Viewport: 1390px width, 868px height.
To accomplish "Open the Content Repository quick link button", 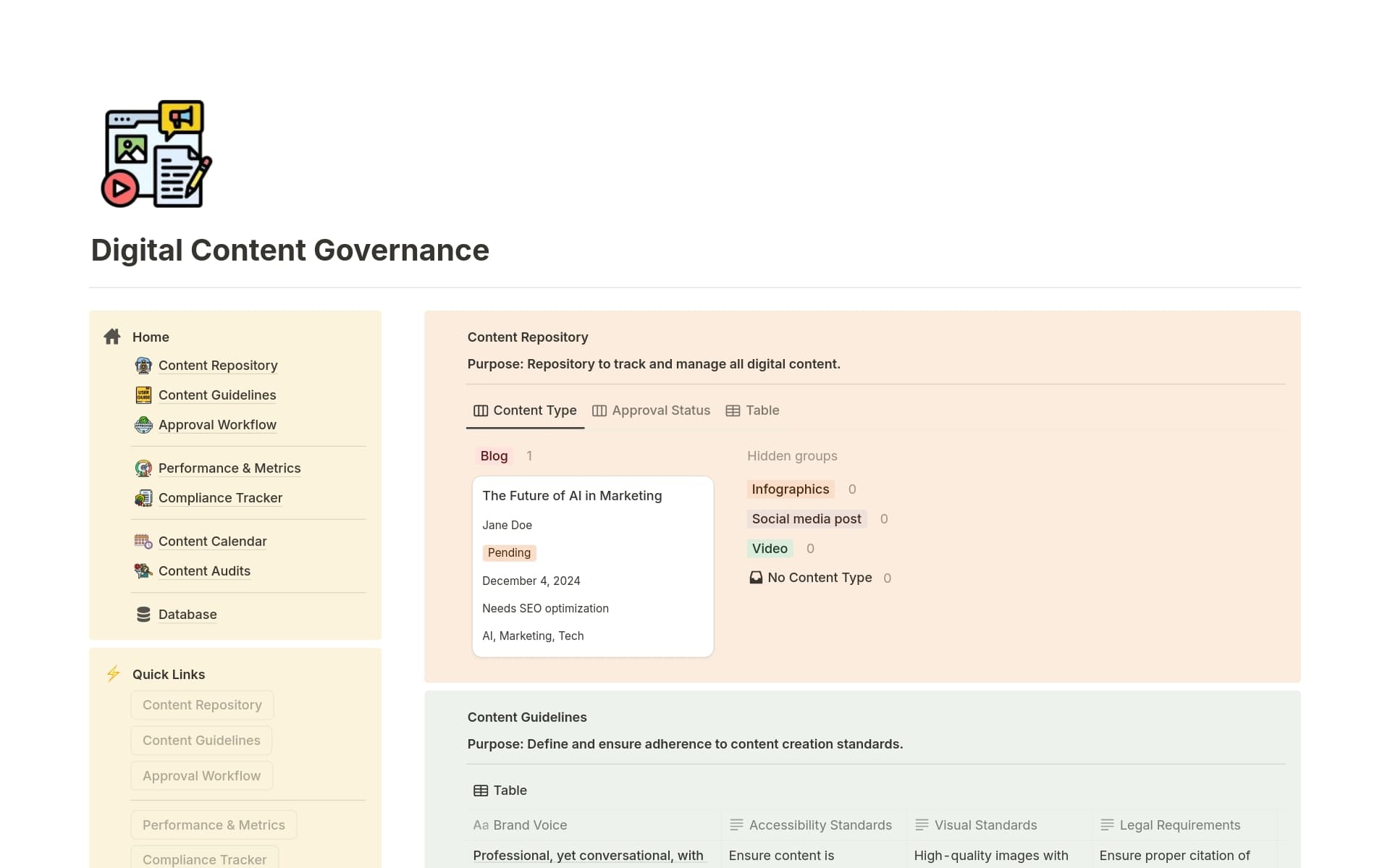I will coord(202,705).
